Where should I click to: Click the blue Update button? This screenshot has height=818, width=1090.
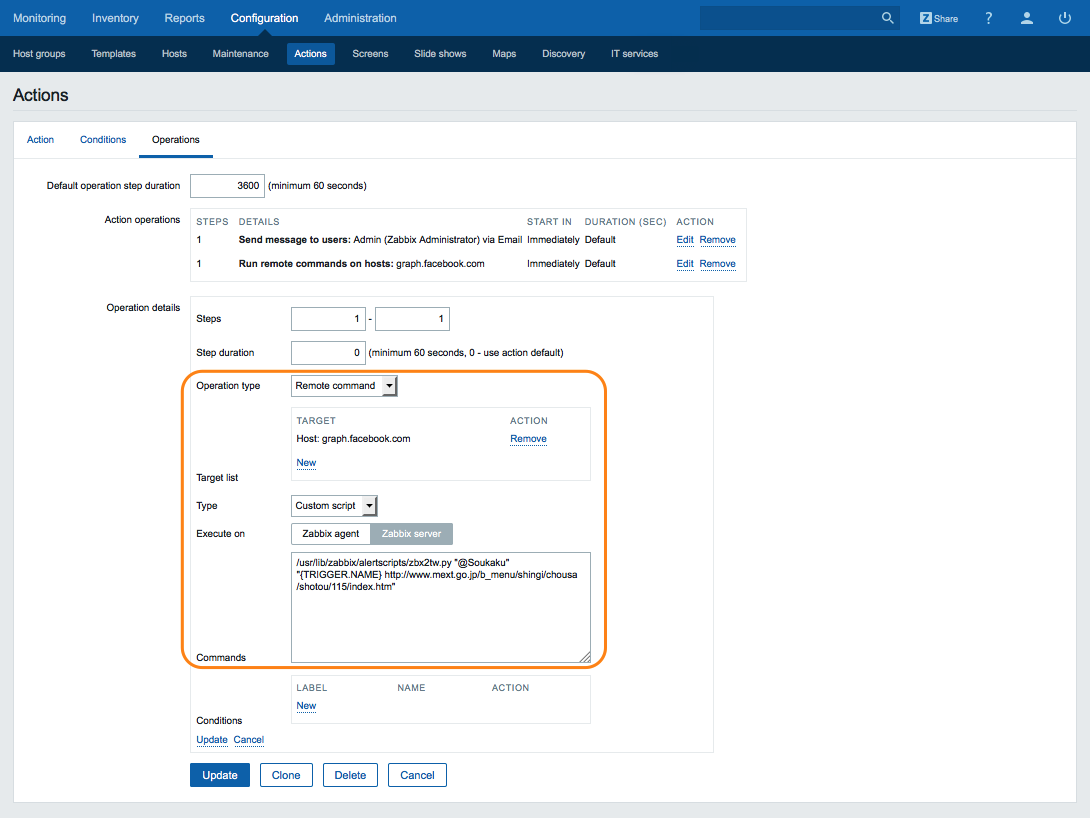click(220, 775)
